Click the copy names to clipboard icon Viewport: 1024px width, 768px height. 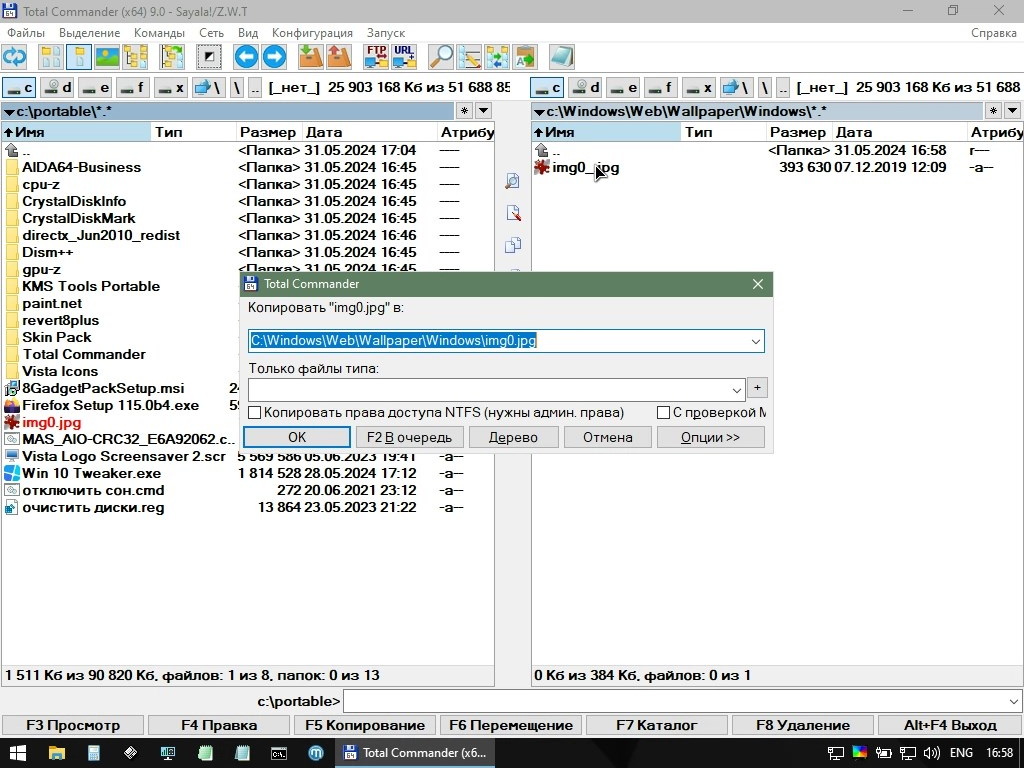[x=525, y=57]
